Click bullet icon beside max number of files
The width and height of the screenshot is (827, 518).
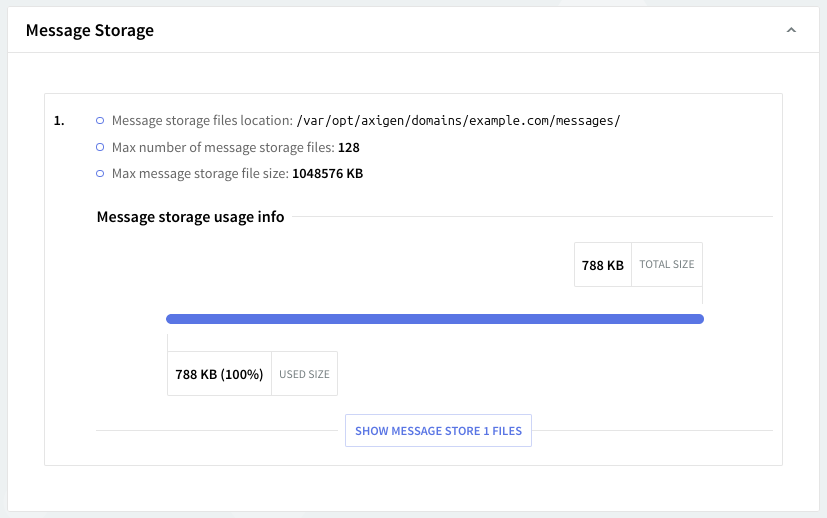point(100,147)
